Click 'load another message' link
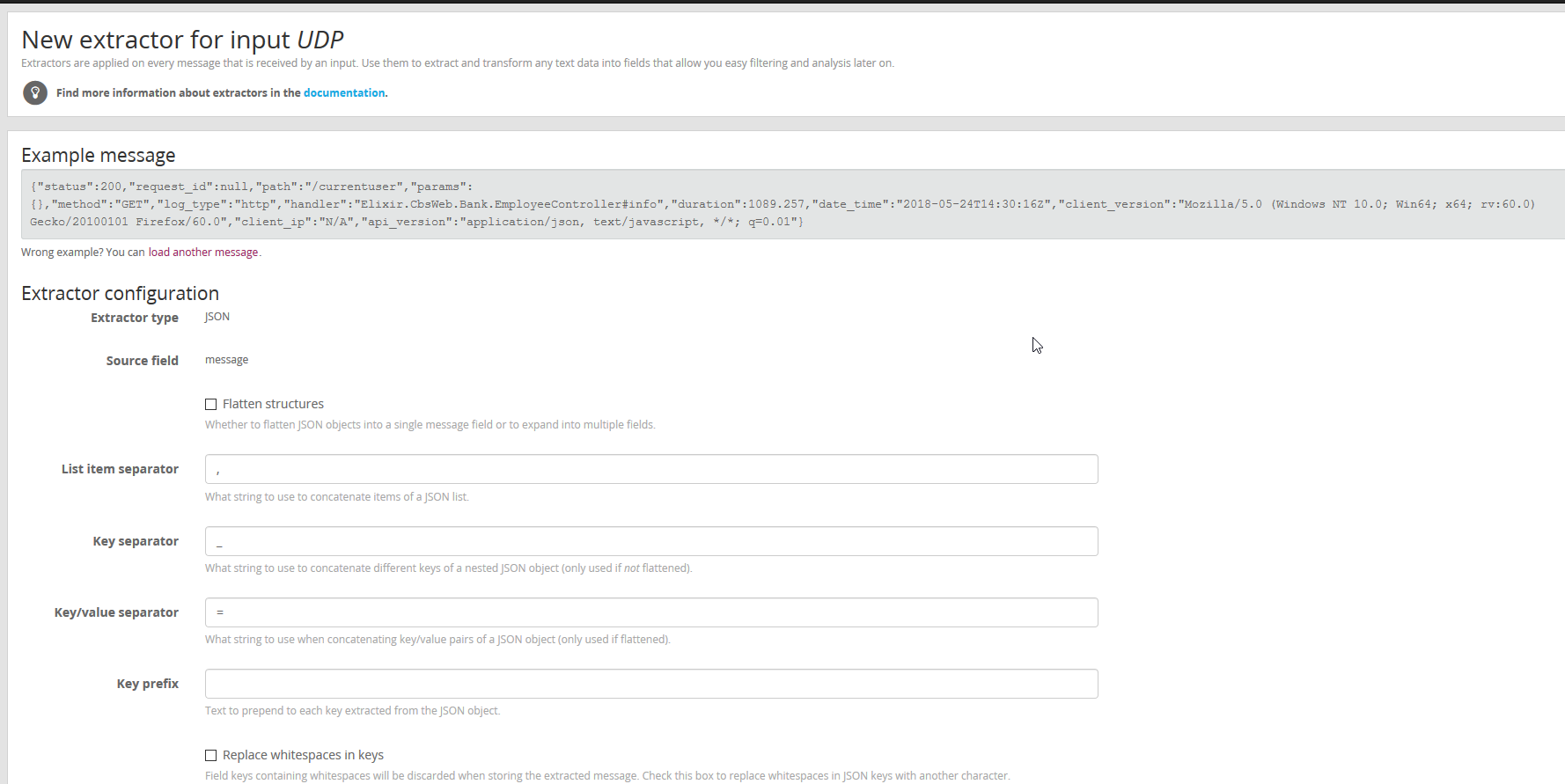The height and width of the screenshot is (784, 1565). point(203,253)
